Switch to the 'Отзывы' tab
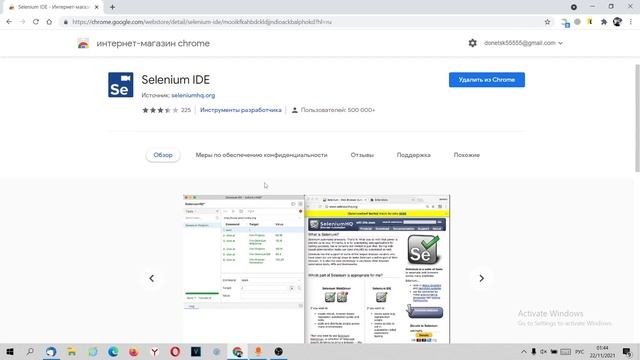Viewport: 640px width, 360px height. (362, 155)
